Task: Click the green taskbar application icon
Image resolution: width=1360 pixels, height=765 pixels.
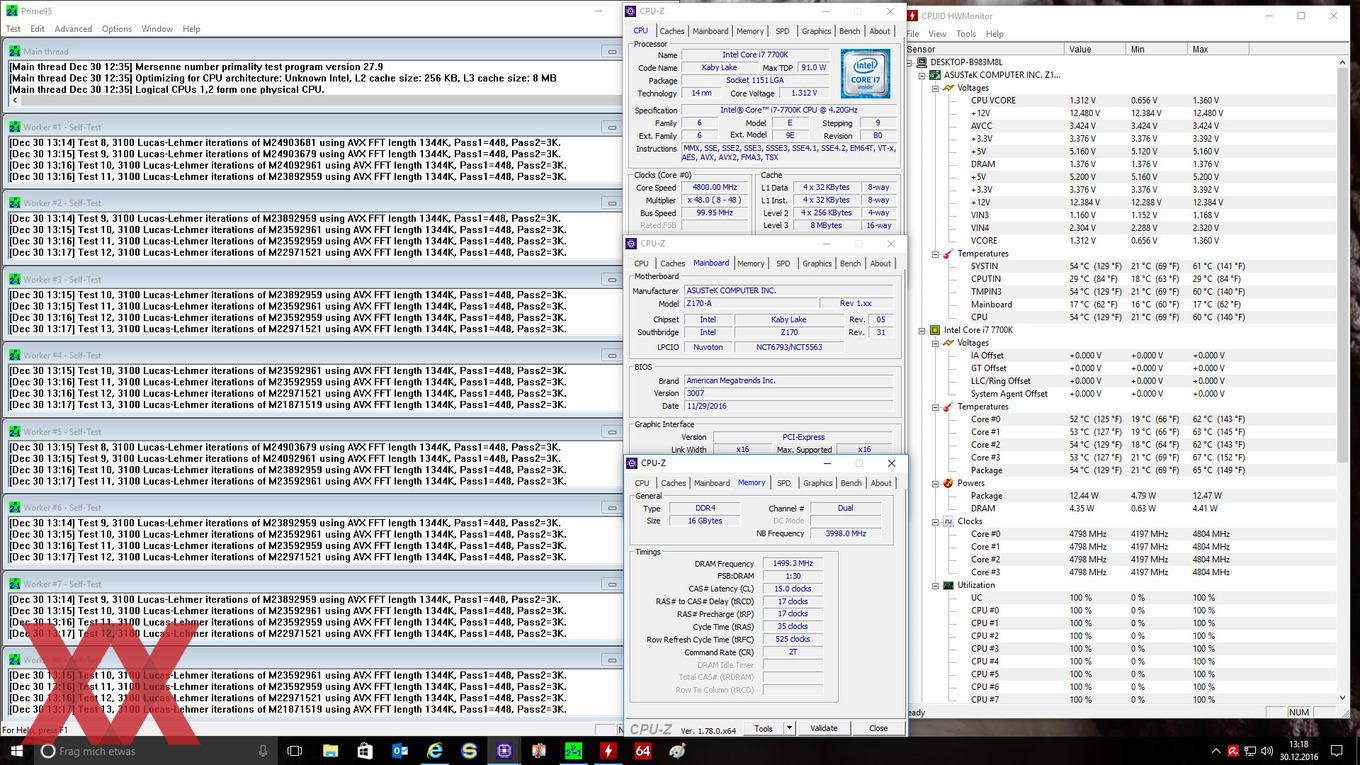Action: pyautogui.click(x=573, y=750)
